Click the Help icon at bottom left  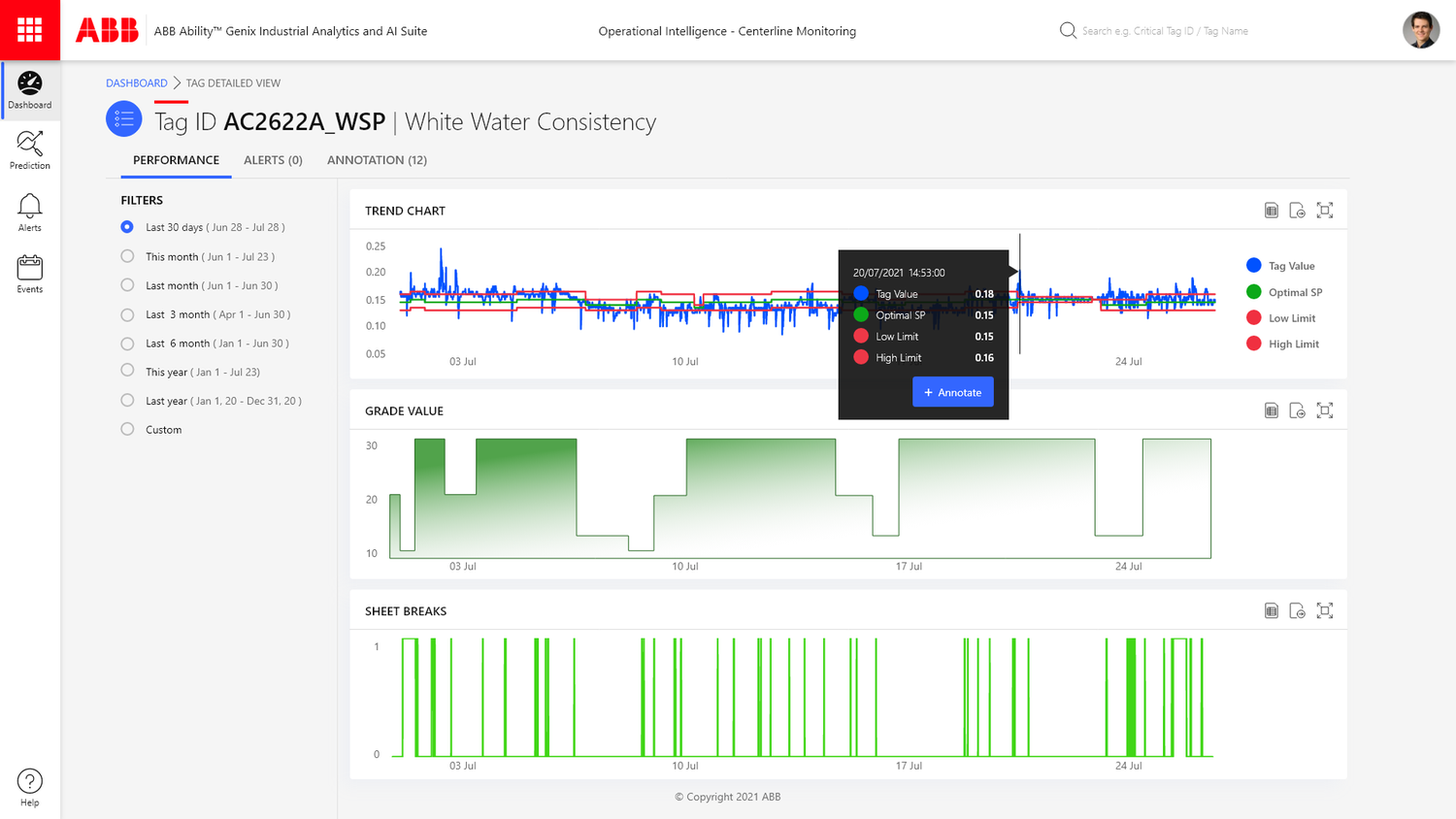(x=29, y=779)
